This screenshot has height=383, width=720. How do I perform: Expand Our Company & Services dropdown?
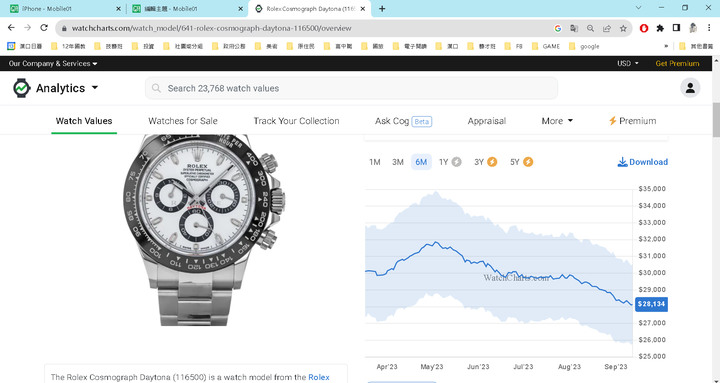pos(53,64)
